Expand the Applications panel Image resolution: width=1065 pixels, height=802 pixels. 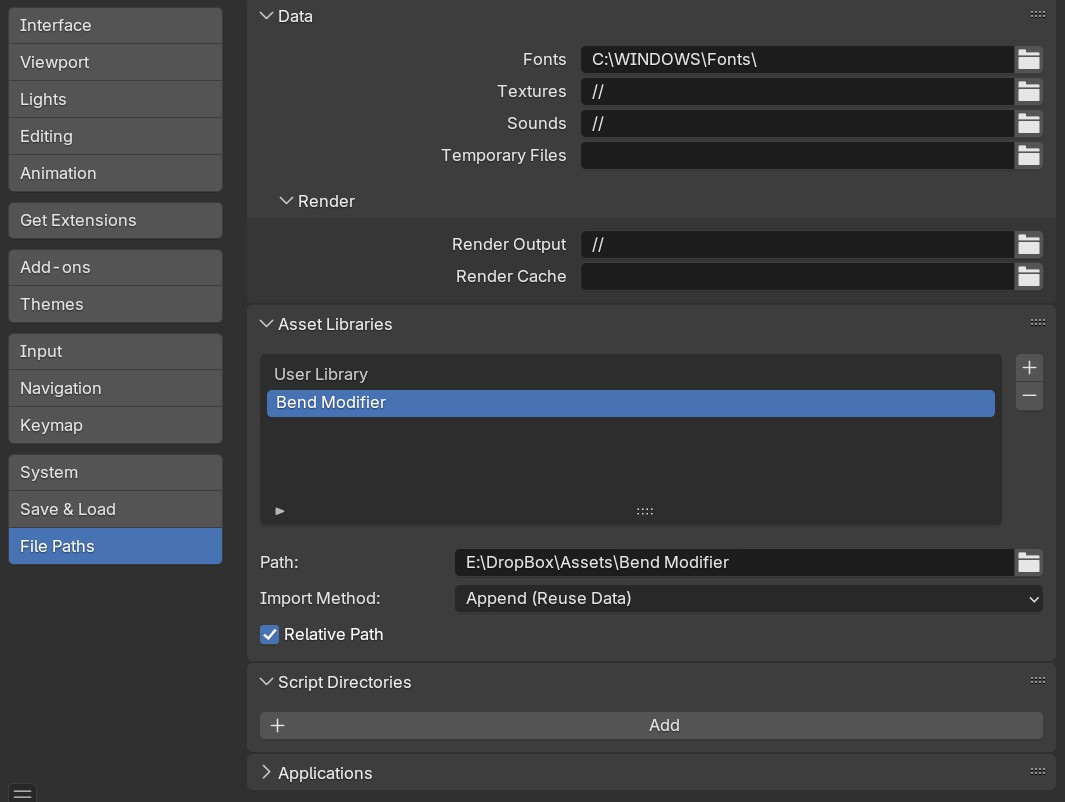pos(266,773)
